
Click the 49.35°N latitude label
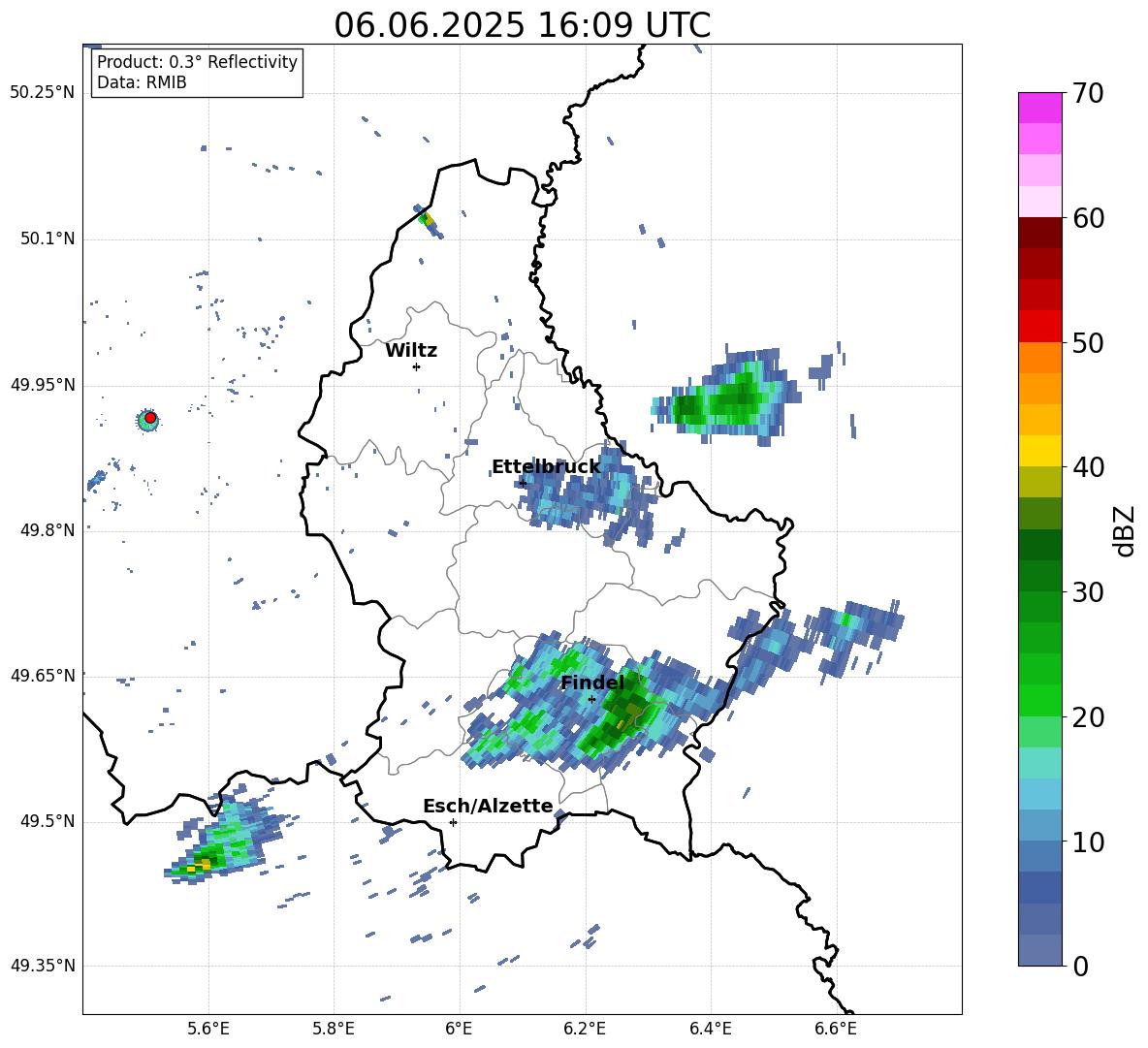(x=43, y=966)
